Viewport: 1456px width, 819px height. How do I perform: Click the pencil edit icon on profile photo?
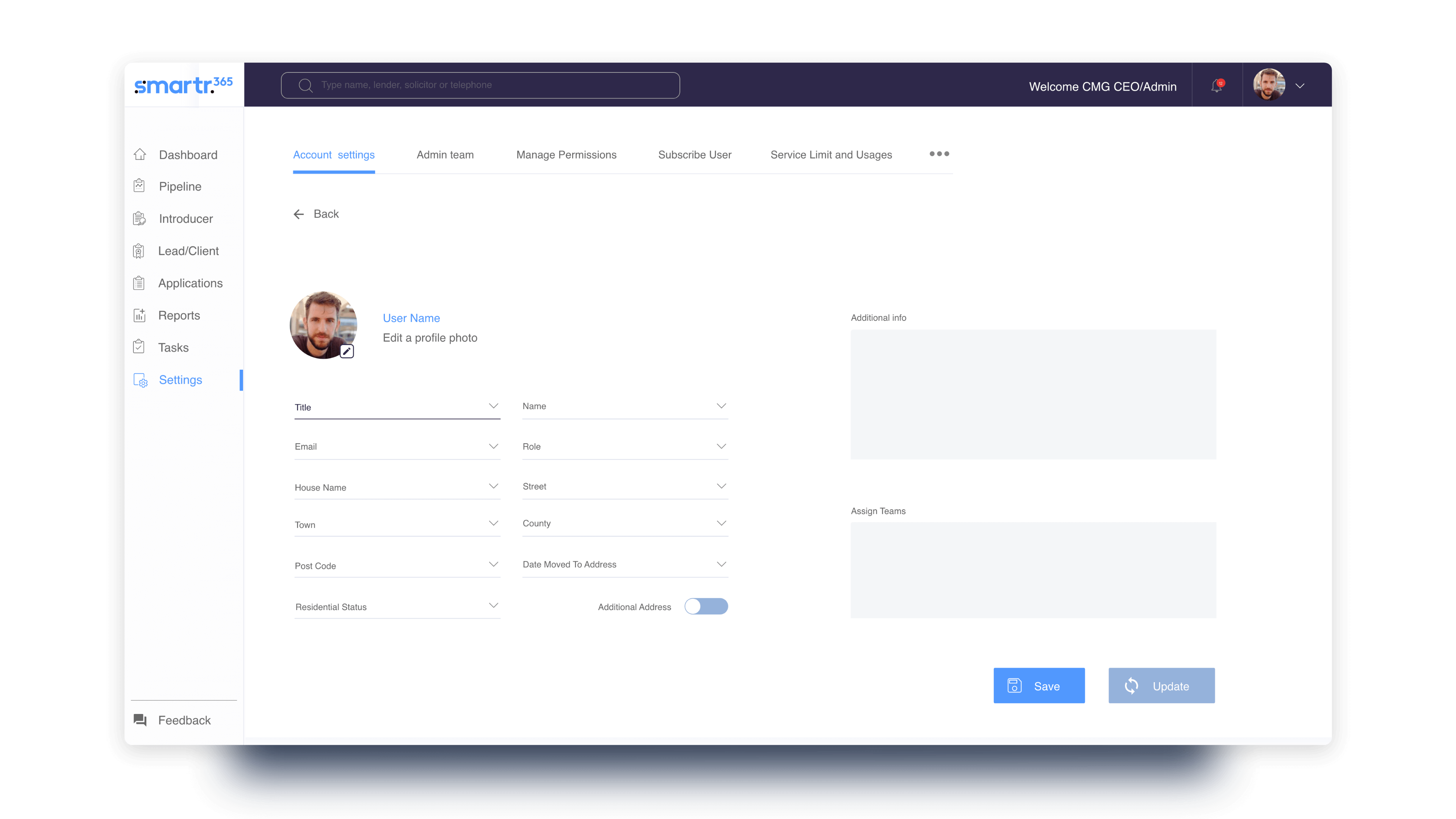click(x=347, y=351)
